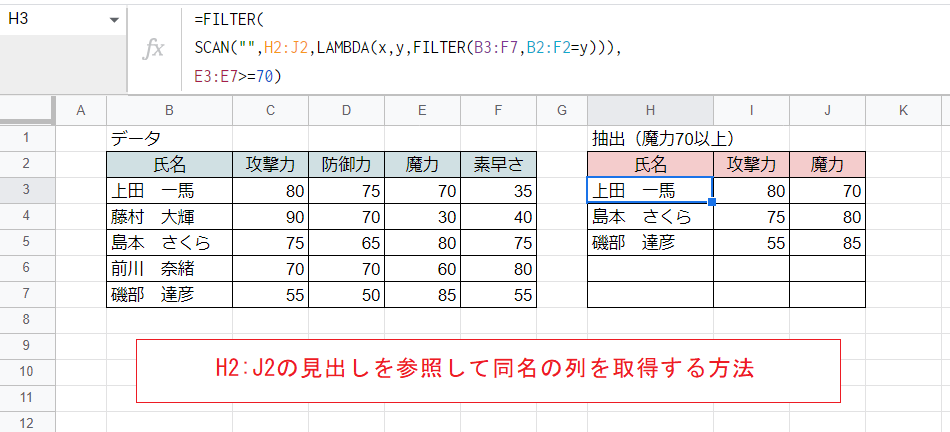Click cell E6 with value 60
Image resolution: width=950 pixels, height=432 pixels.
[x=422, y=268]
